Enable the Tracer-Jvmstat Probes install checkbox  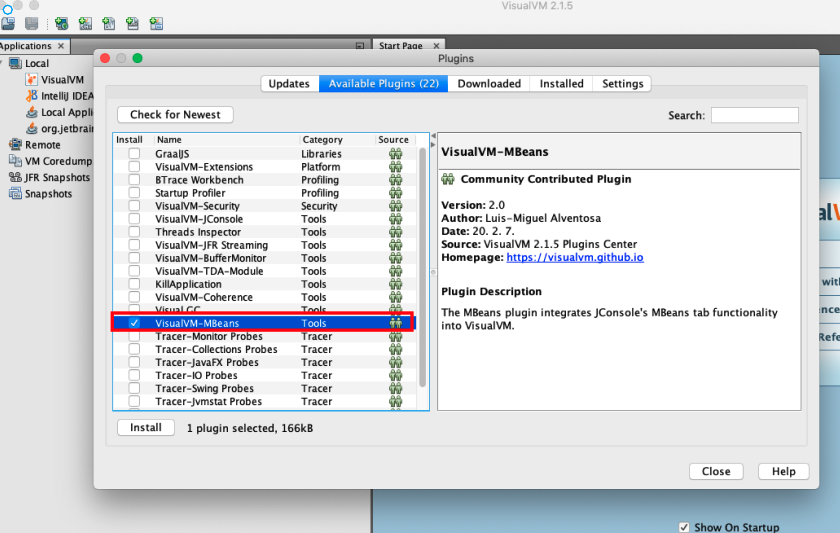pos(134,401)
